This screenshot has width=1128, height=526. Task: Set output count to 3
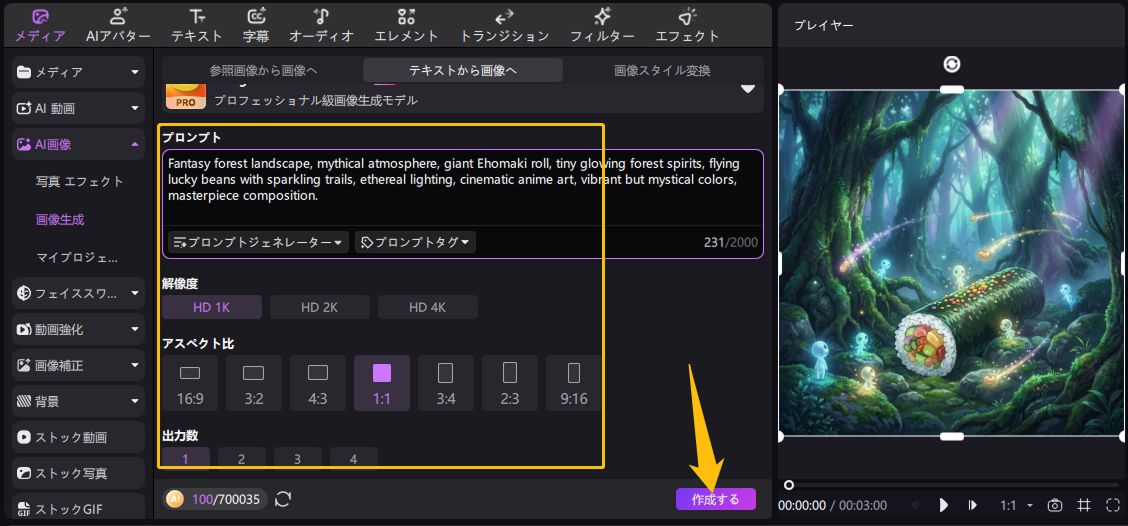coord(298,458)
